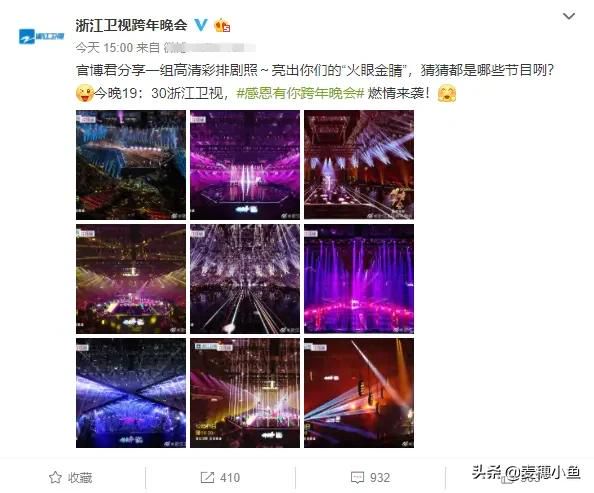Open the first aerial stage thumbnail

131,165
